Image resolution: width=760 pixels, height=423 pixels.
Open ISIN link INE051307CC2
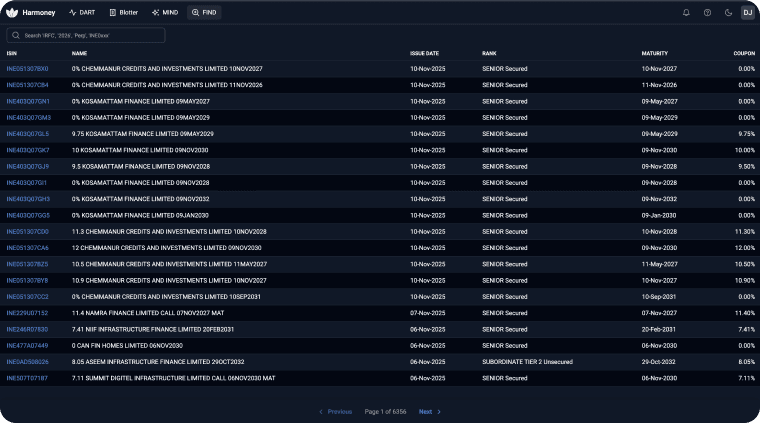pos(27,297)
